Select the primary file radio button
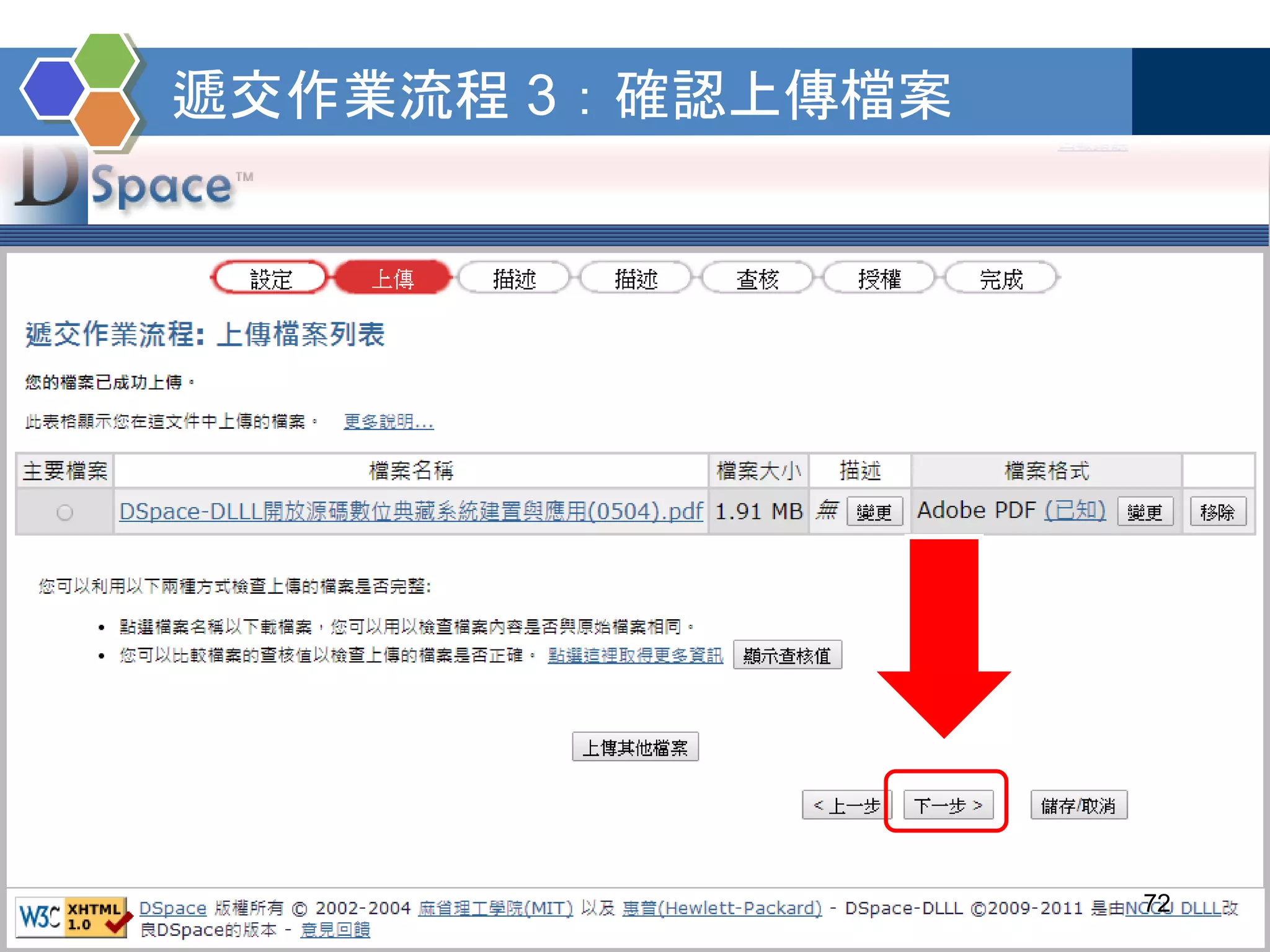Viewport: 1270px width, 952px height. coord(64,513)
